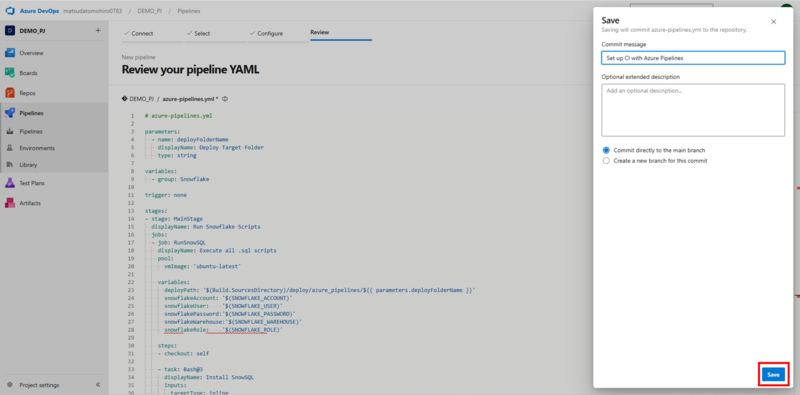Click the snowflakeRole variable line
This screenshot has height=395, width=800.
click(223, 330)
